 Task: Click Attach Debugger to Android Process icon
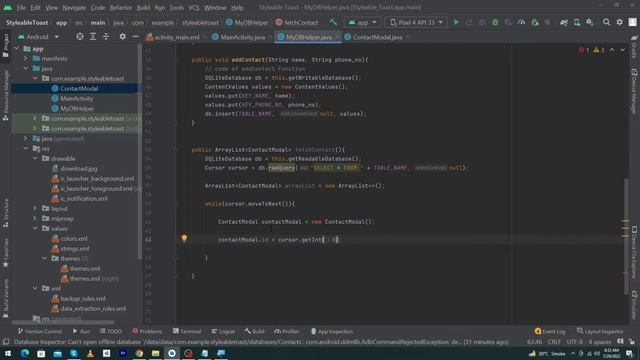[x=535, y=22]
